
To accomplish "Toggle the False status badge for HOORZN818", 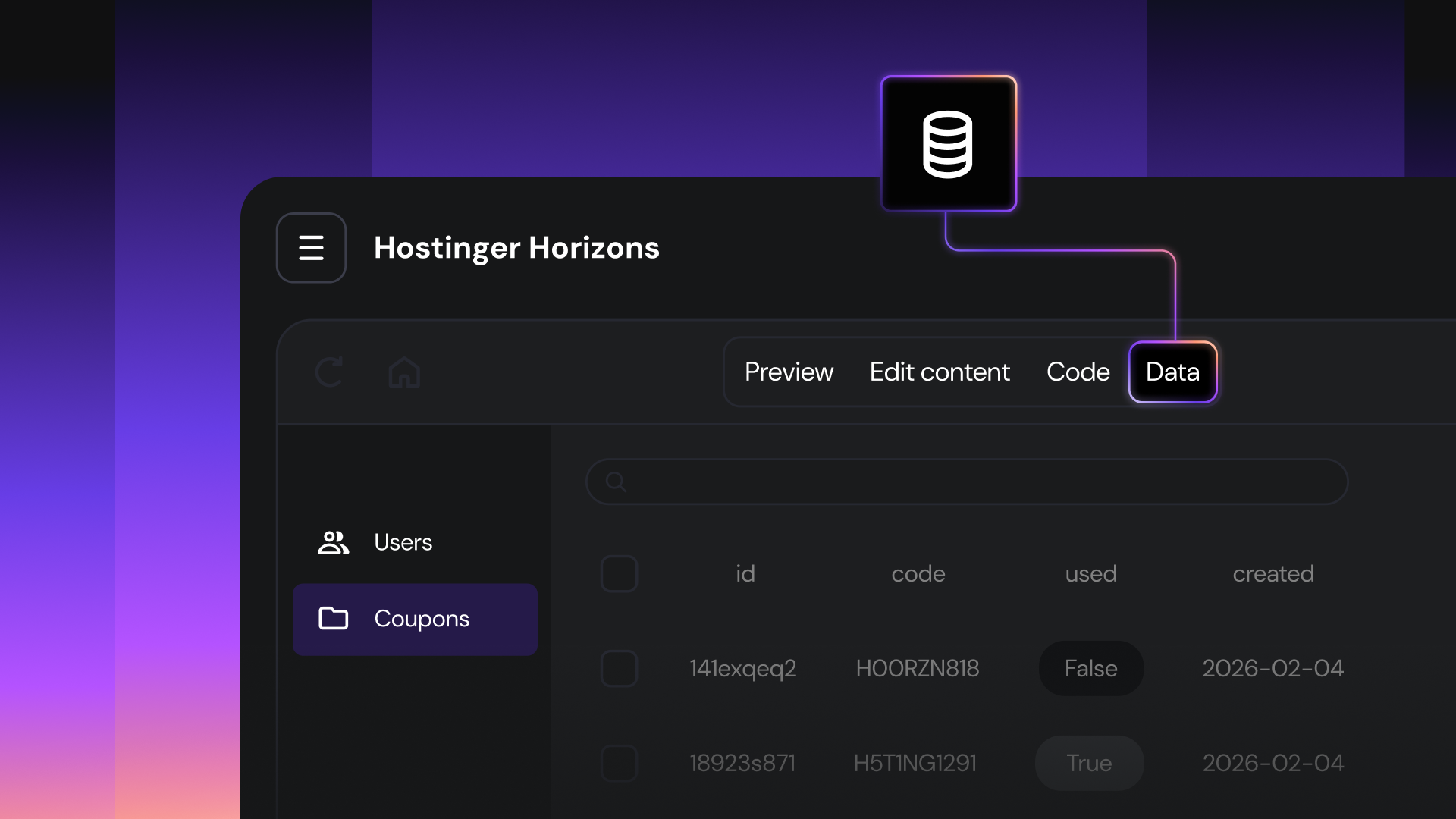I will [x=1090, y=668].
